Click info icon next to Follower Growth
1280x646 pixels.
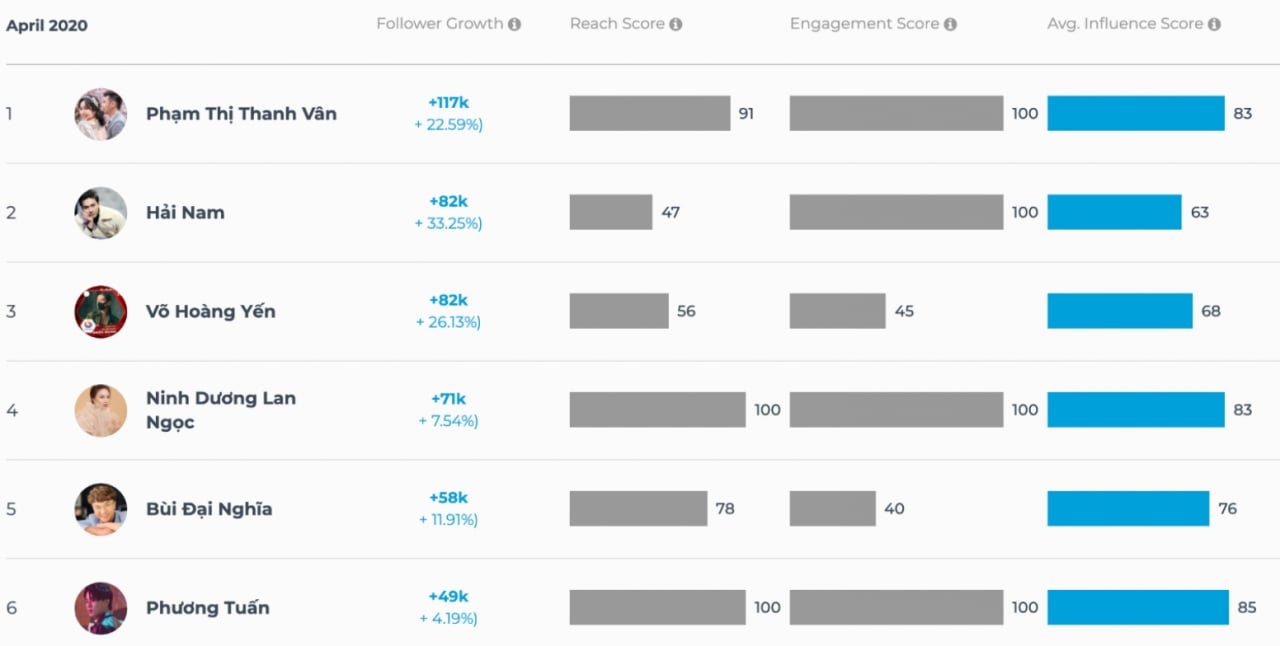pos(514,24)
